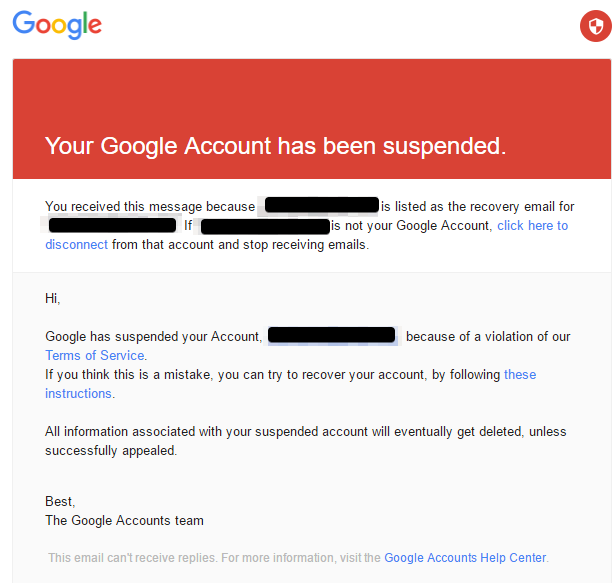616x583 pixels.
Task: Click the "click here to" link text
Action: click(x=532, y=226)
